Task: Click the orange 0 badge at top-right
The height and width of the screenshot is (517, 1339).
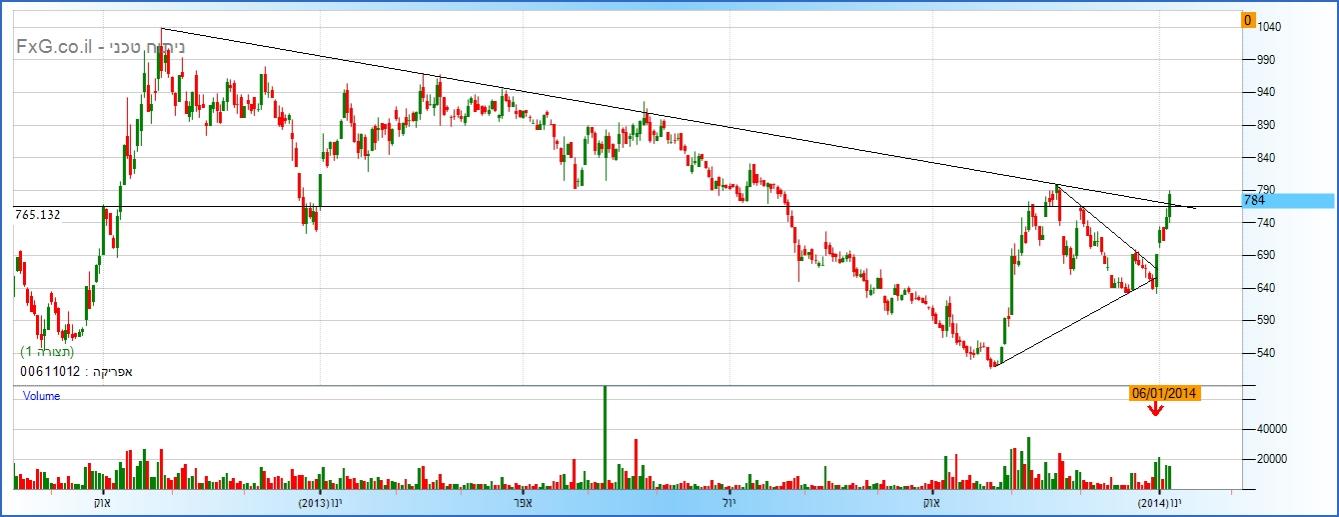Action: pos(1248,20)
